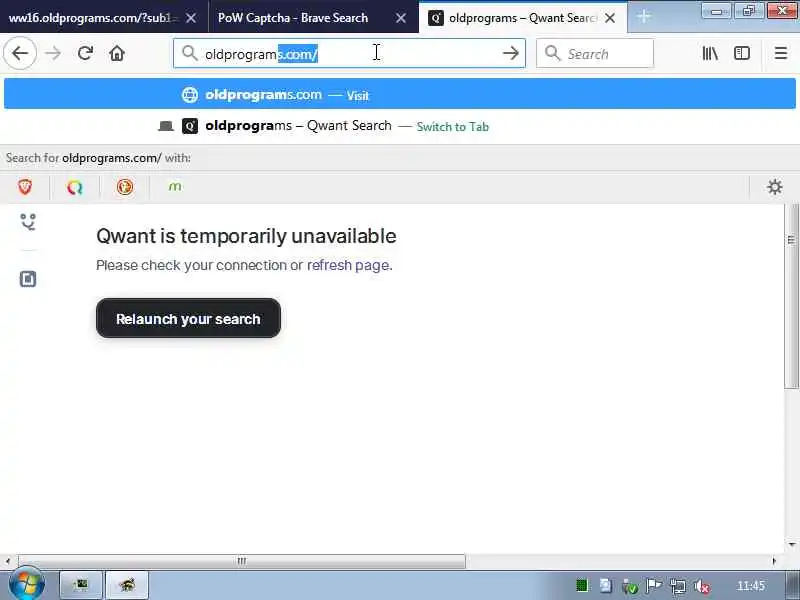This screenshot has width=800, height=600.
Task: Reload the current page
Action: tap(85, 53)
